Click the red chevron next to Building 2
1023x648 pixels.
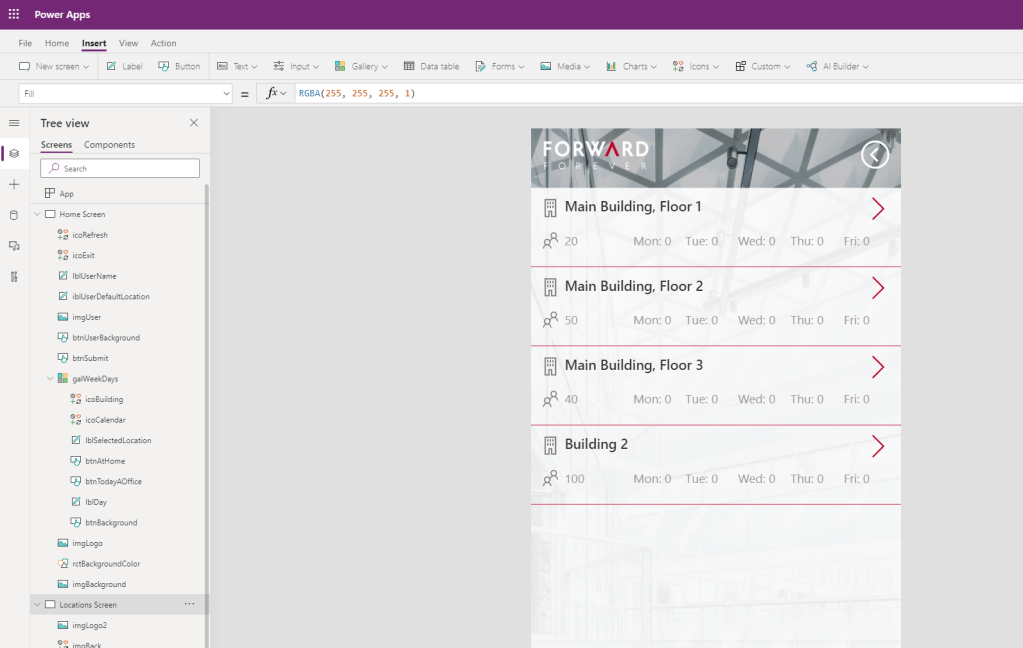click(878, 446)
